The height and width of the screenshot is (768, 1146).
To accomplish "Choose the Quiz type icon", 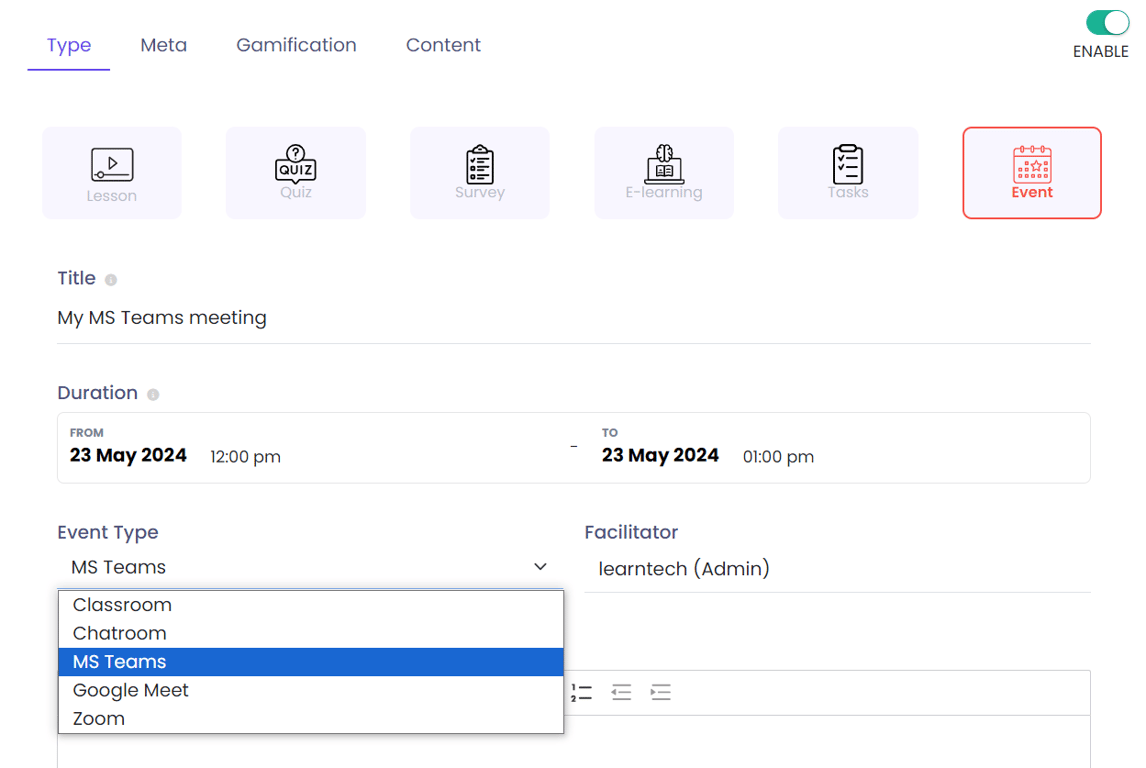I will (x=296, y=164).
